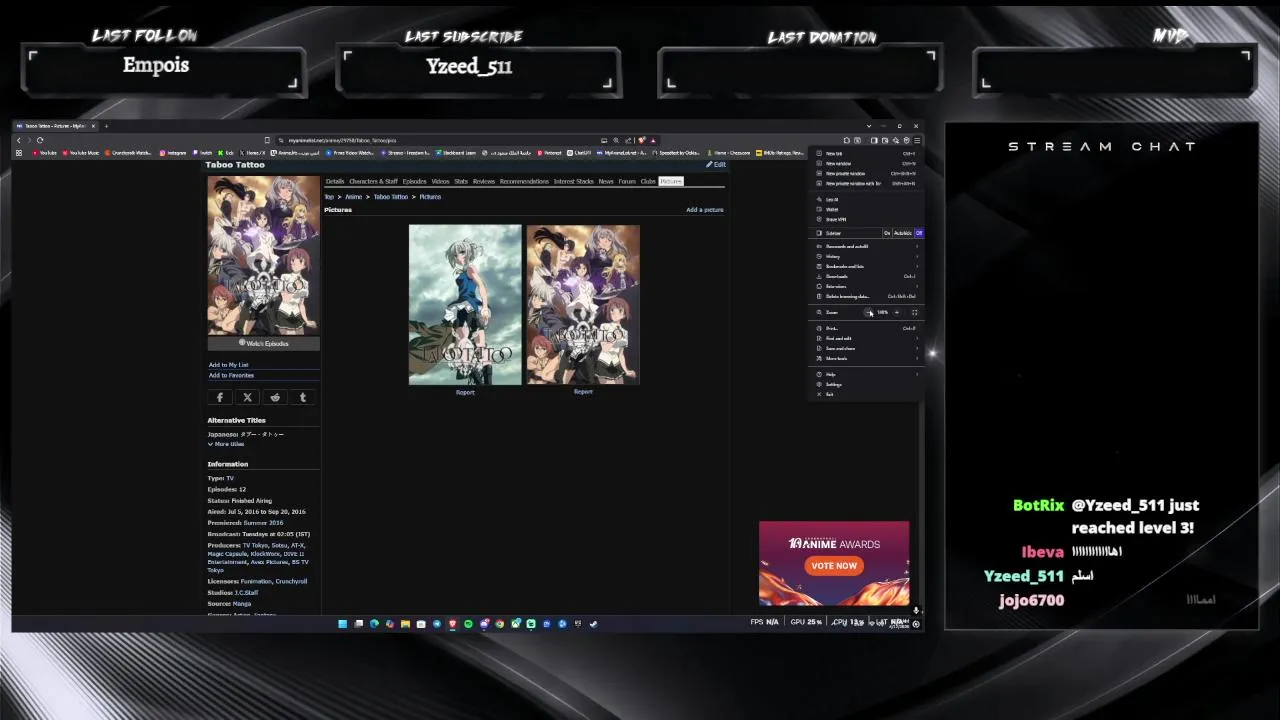Image resolution: width=1280 pixels, height=720 pixels.
Task: Open the Instagram bookmark
Action: tap(173, 153)
